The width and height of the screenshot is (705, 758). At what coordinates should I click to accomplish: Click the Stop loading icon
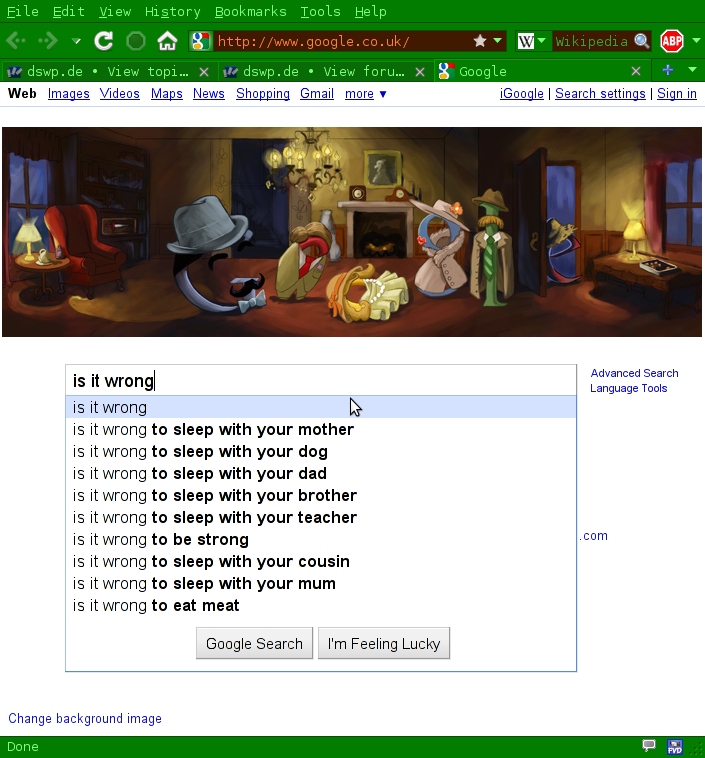(x=136, y=41)
